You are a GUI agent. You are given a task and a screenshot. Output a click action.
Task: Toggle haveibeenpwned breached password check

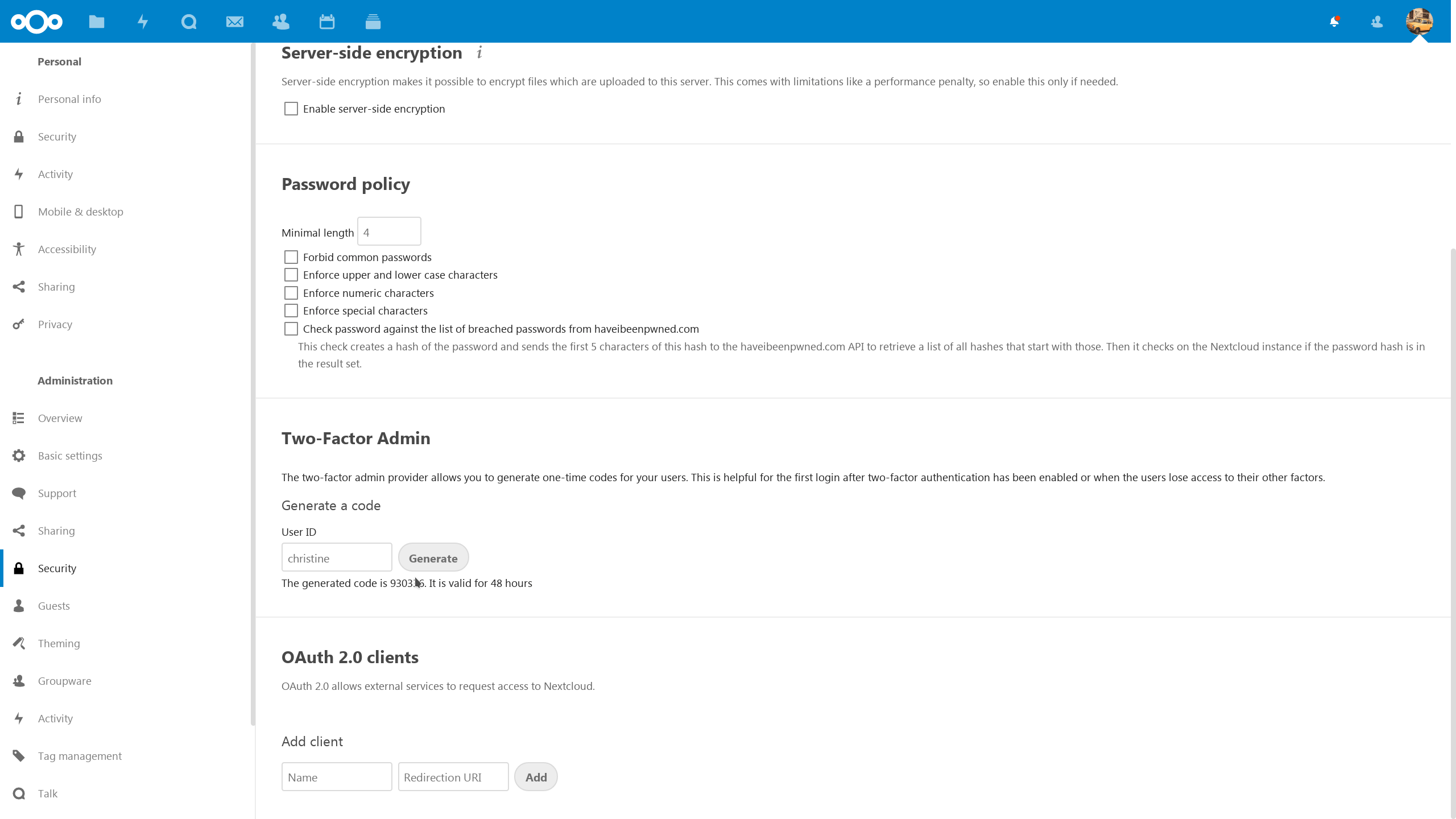click(291, 329)
